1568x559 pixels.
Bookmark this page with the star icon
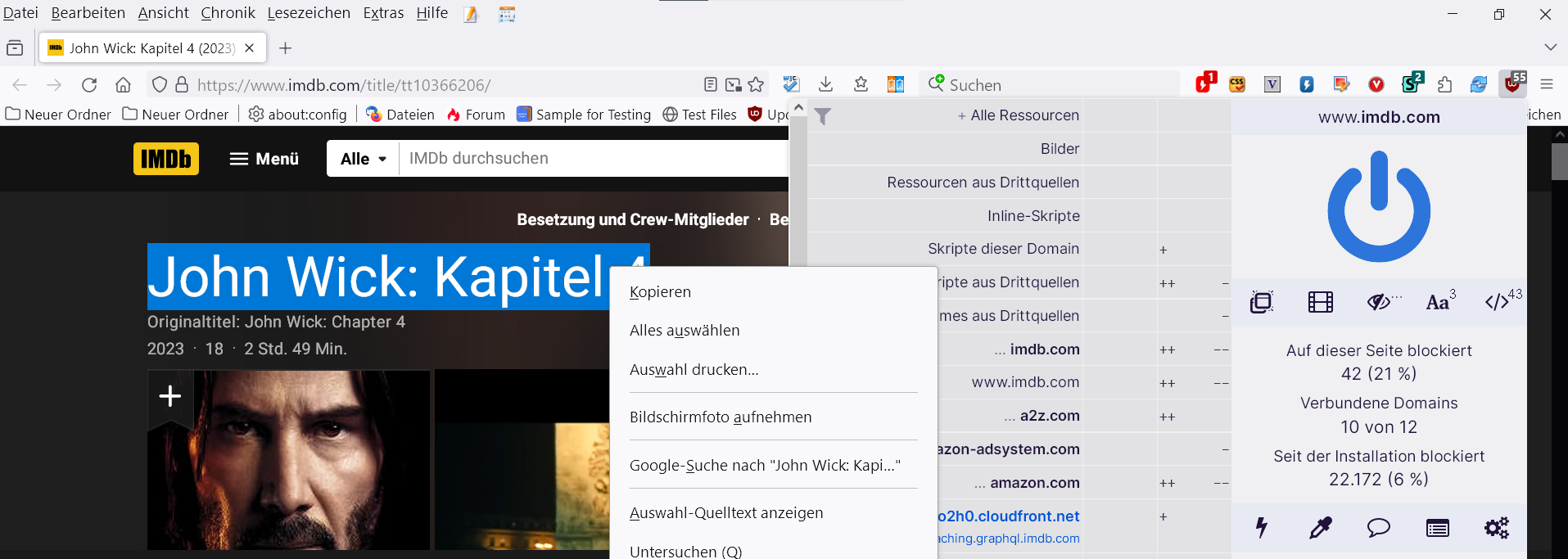click(756, 85)
